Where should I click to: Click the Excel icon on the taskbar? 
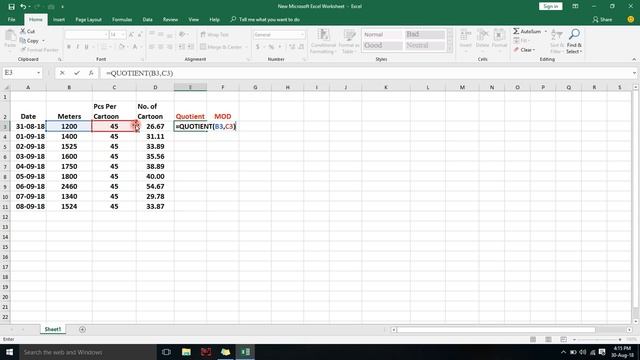(245, 352)
